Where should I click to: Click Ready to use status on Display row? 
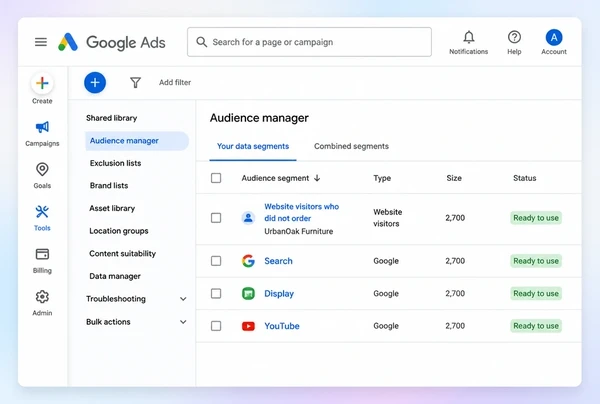[x=536, y=293]
